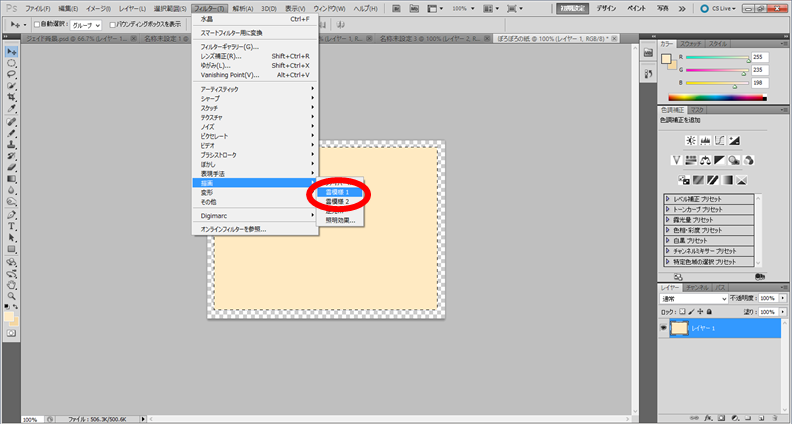This screenshot has width=792, height=424.
Task: Click the Vibrance (V) adjustment icon
Action: click(676, 160)
